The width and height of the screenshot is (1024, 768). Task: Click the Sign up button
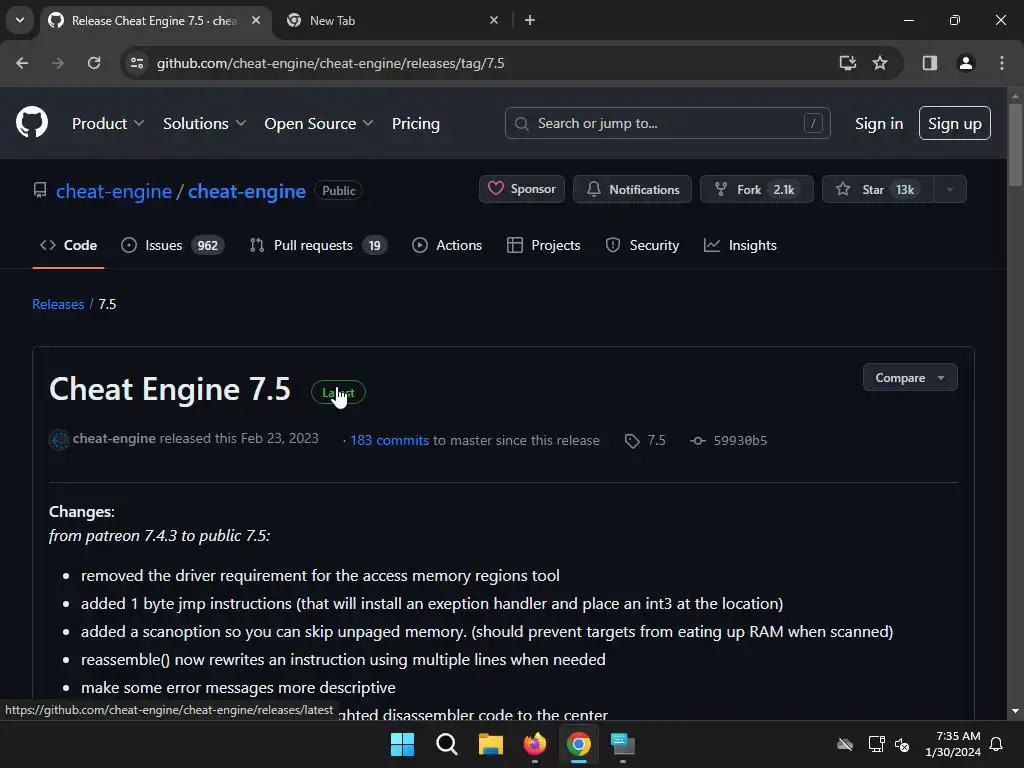pos(954,123)
